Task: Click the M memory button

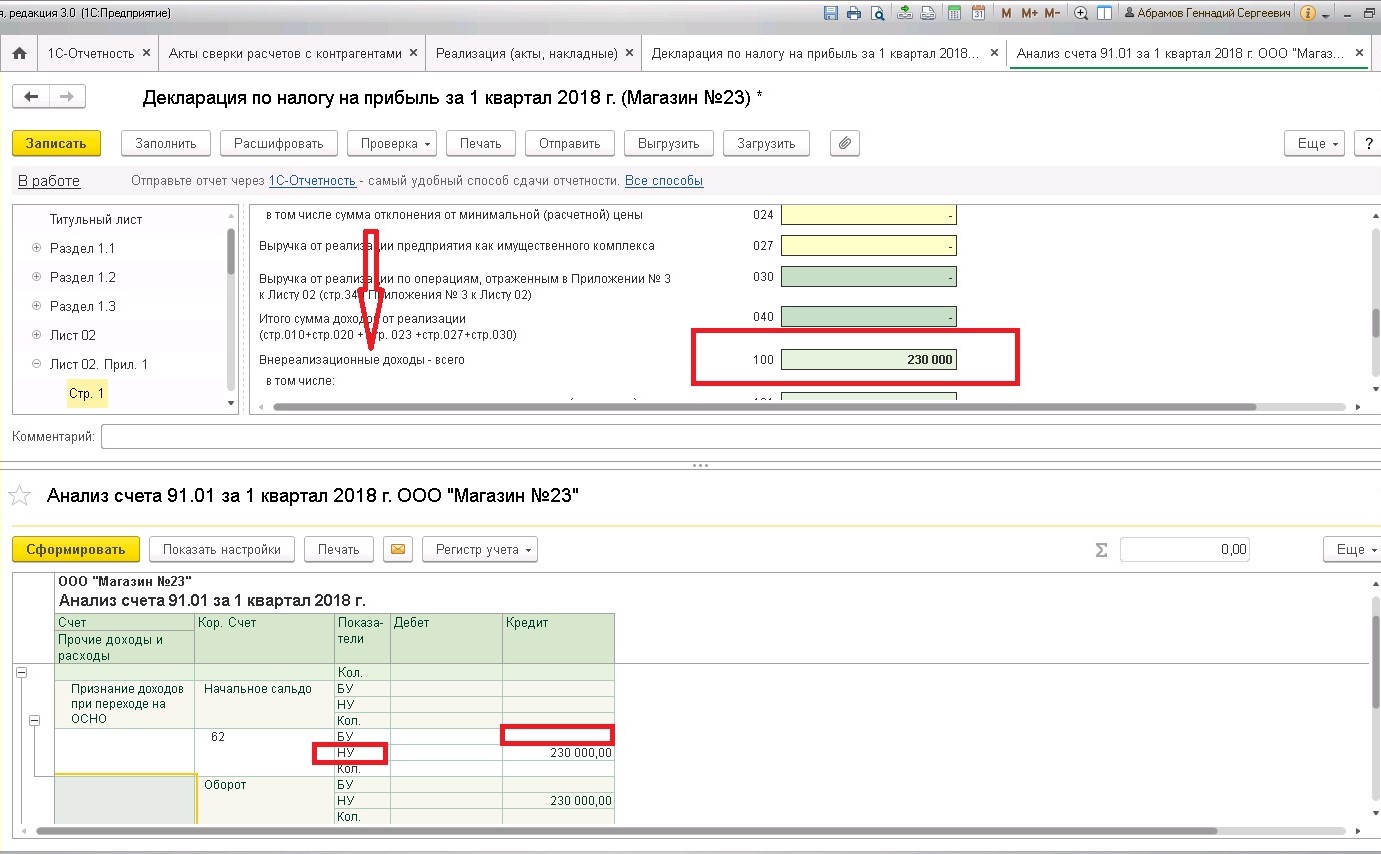Action: [1006, 14]
